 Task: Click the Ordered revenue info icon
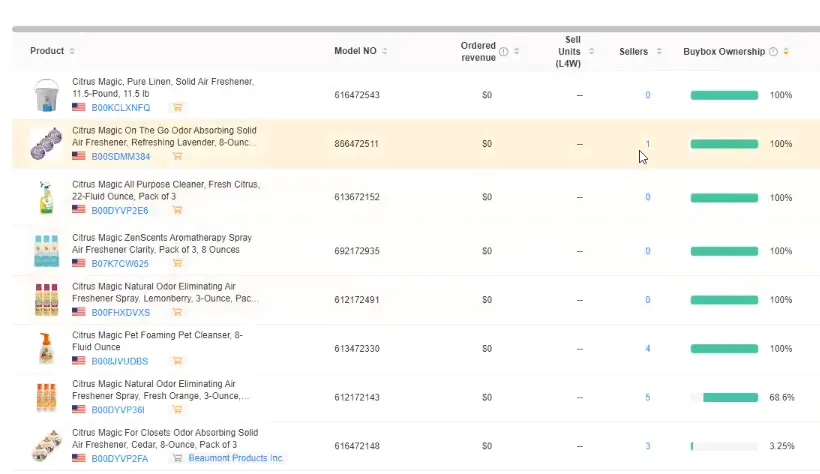503,52
